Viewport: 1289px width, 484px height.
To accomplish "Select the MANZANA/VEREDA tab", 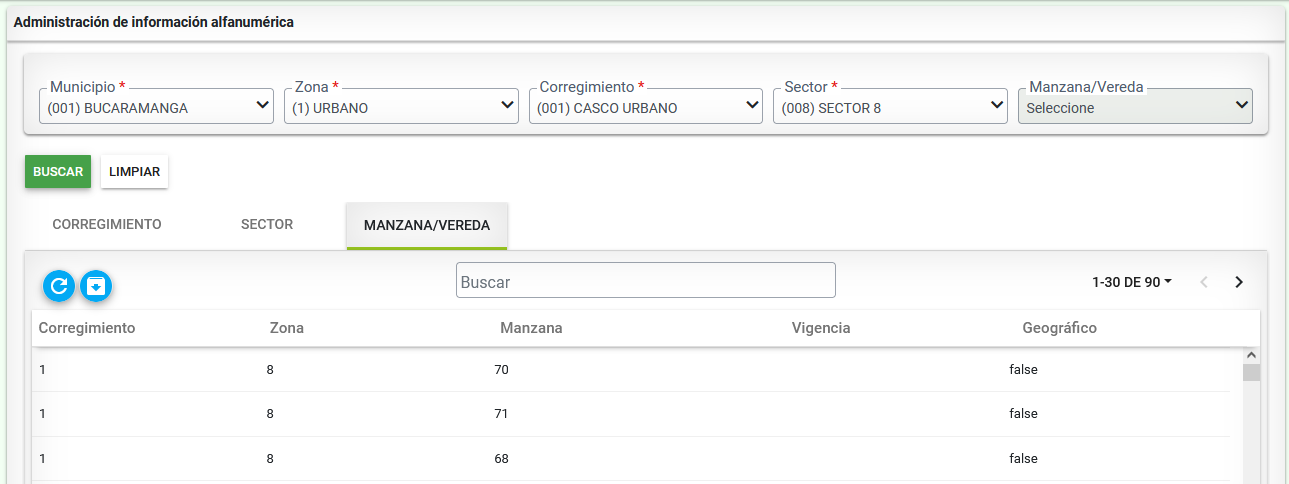I will coord(427,226).
